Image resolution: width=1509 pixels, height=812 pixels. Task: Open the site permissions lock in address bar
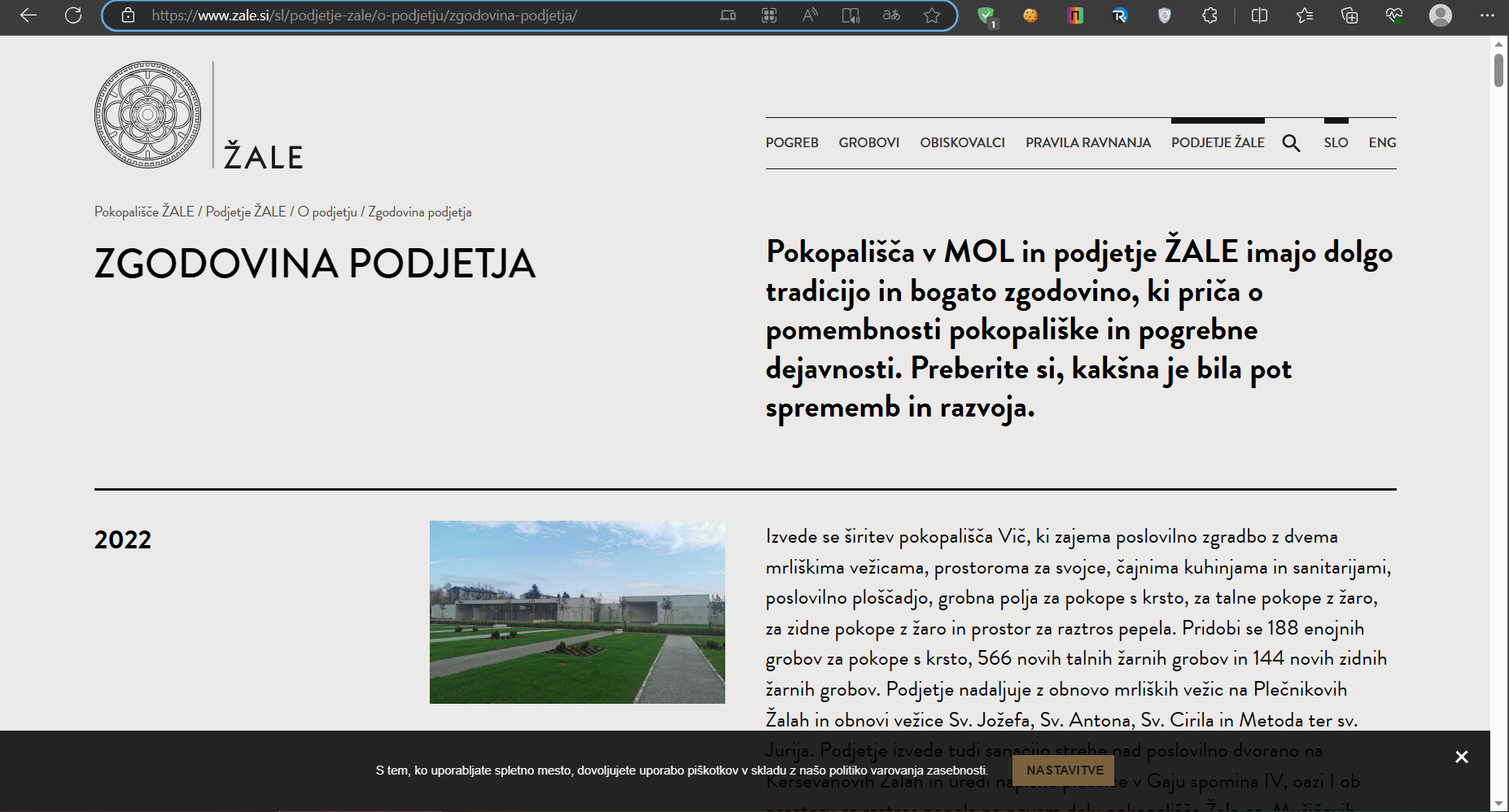click(x=129, y=15)
